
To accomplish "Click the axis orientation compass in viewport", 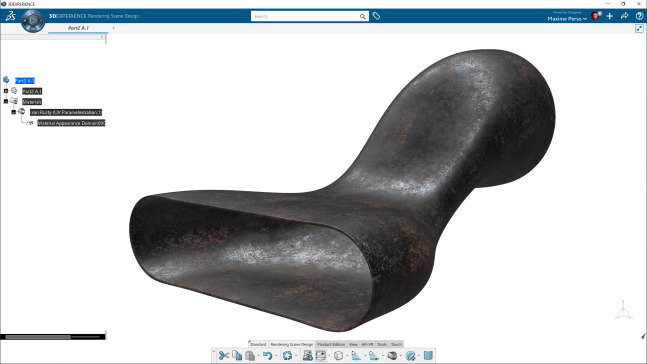I will [623, 310].
